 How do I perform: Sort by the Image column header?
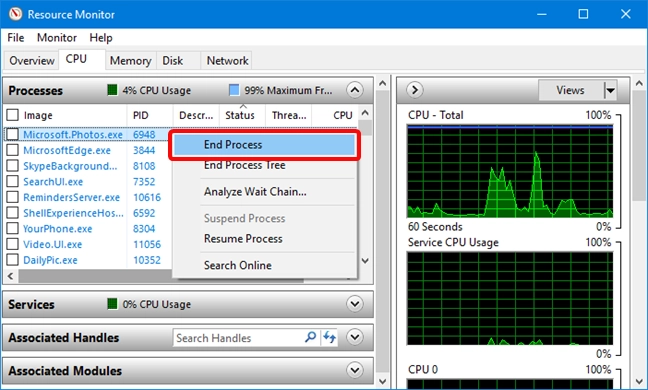pyautogui.click(x=73, y=115)
